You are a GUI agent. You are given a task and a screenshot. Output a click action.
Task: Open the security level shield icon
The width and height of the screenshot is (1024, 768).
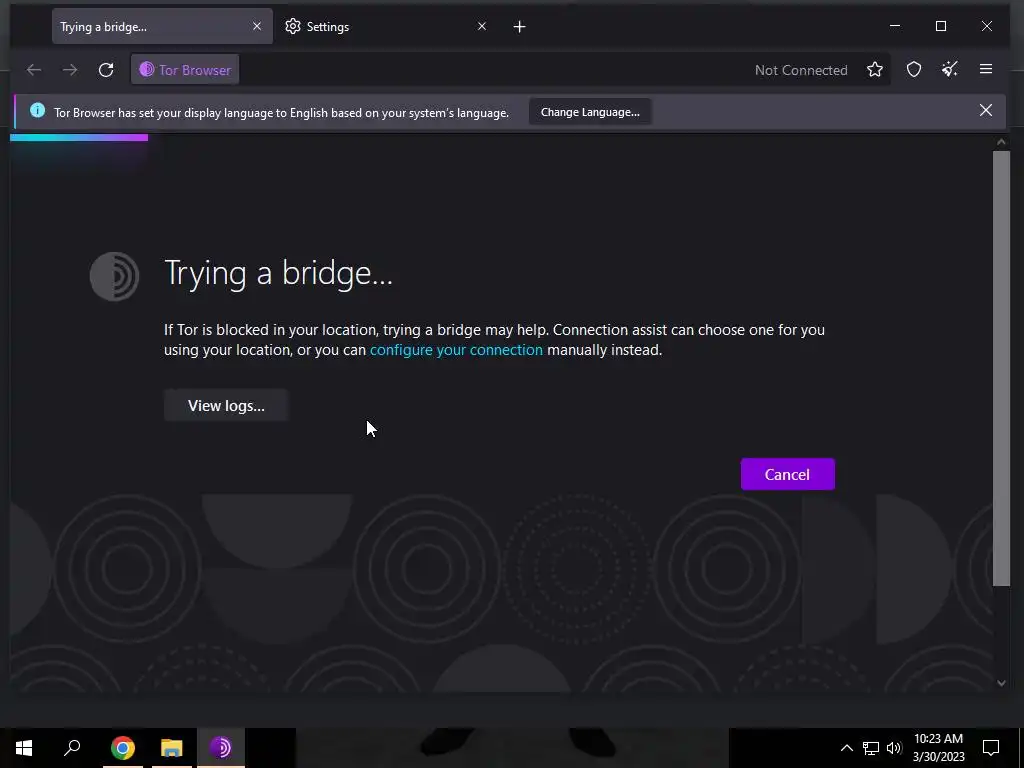pyautogui.click(x=914, y=69)
